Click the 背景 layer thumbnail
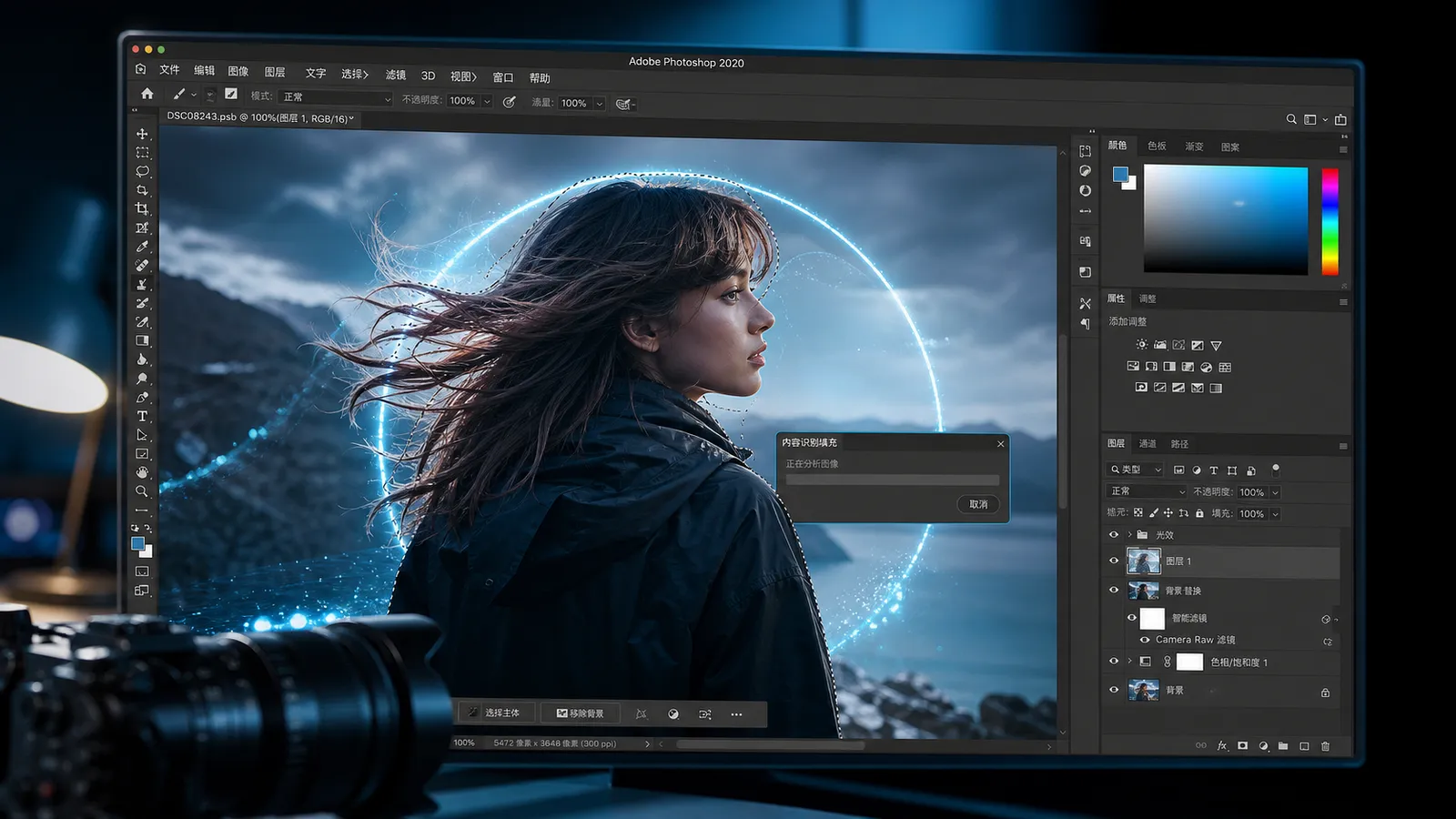Screen dimensions: 1456x819 click(x=1144, y=690)
